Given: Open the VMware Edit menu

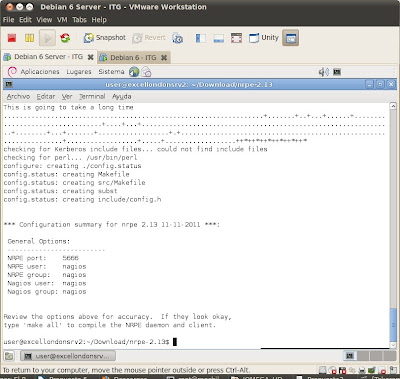Looking at the screenshot, I should click(x=25, y=20).
